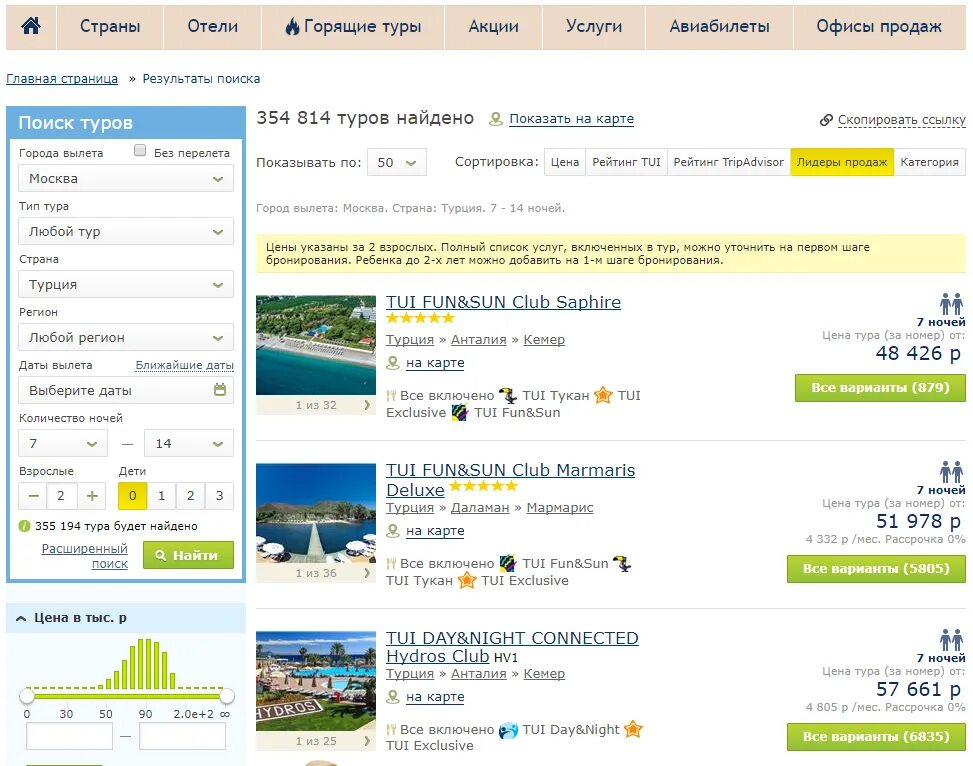Click TUI Exclusive star icon in Saphire row
The height and width of the screenshot is (766, 973).
click(603, 395)
